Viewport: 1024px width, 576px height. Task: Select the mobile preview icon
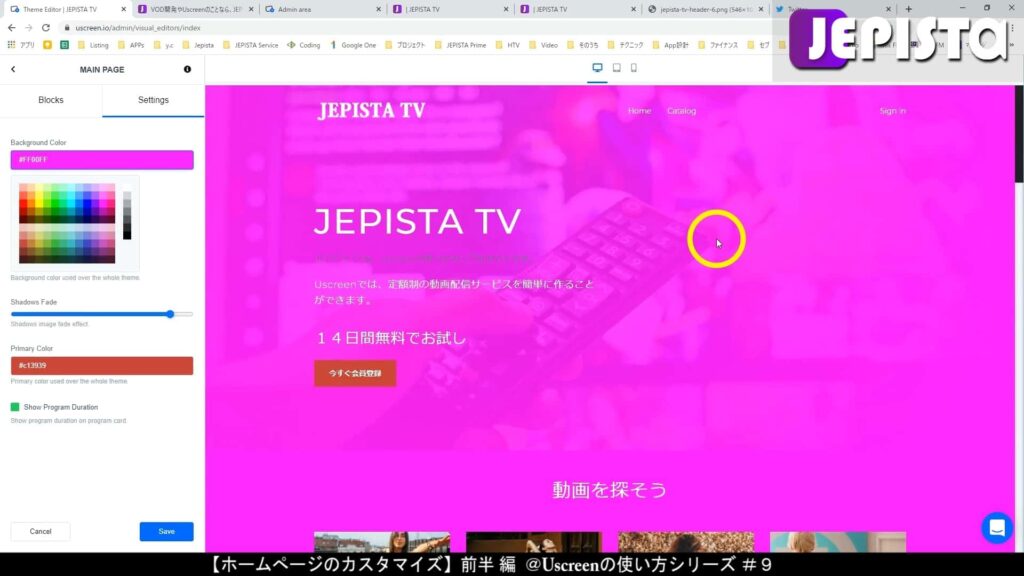pyautogui.click(x=633, y=68)
